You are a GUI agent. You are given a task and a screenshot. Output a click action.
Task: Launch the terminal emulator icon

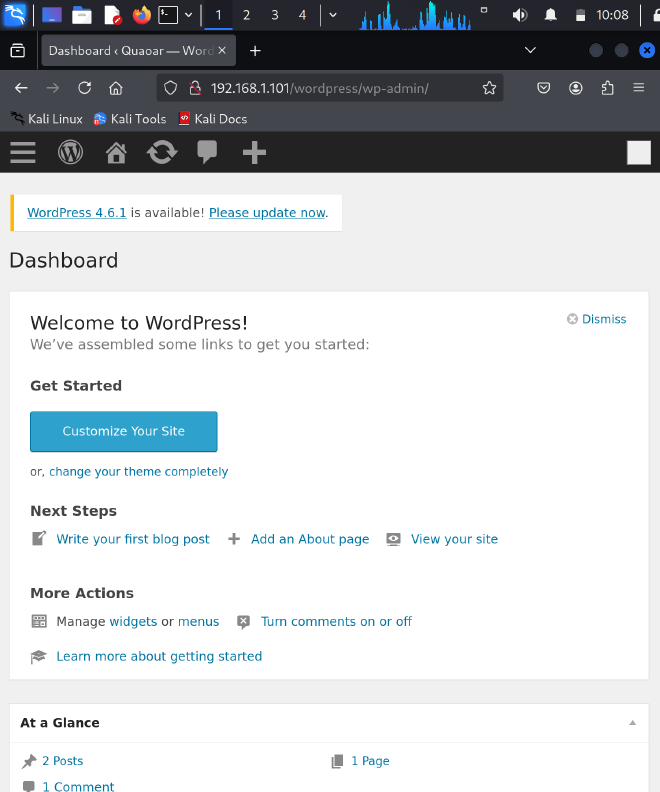click(168, 15)
